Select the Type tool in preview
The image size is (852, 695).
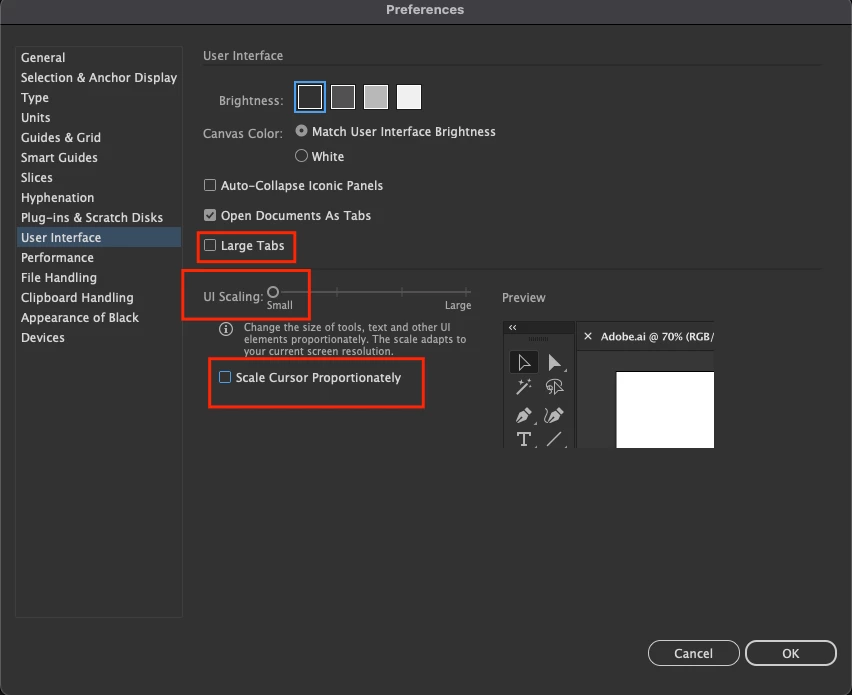click(524, 439)
